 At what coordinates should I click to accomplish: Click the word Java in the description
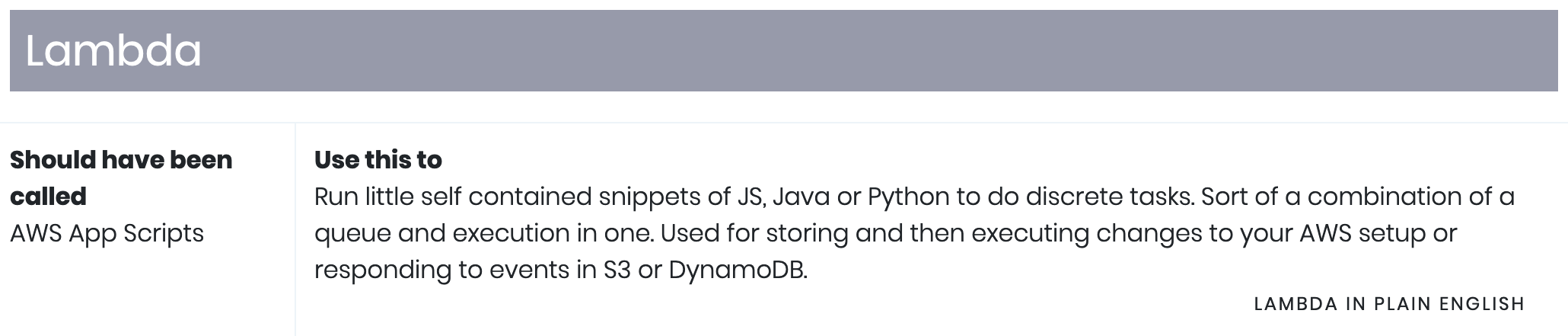coord(802,197)
